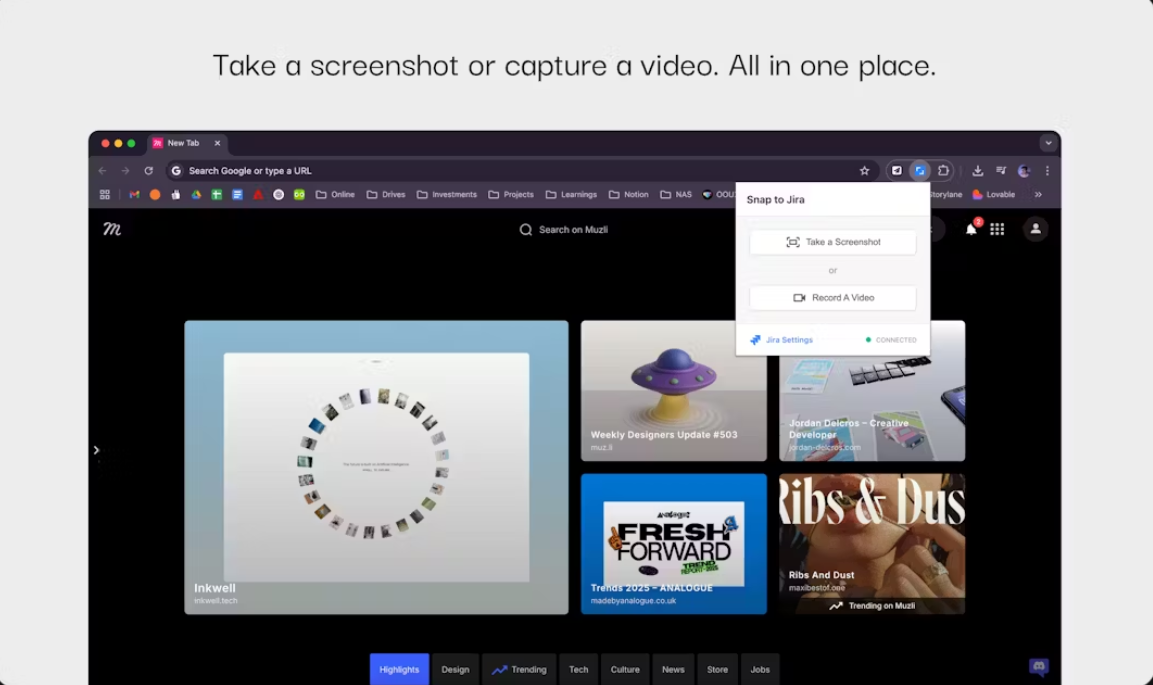Screen dimensions: 1153x685
Task: Click the browser back arrow
Action: tap(102, 171)
